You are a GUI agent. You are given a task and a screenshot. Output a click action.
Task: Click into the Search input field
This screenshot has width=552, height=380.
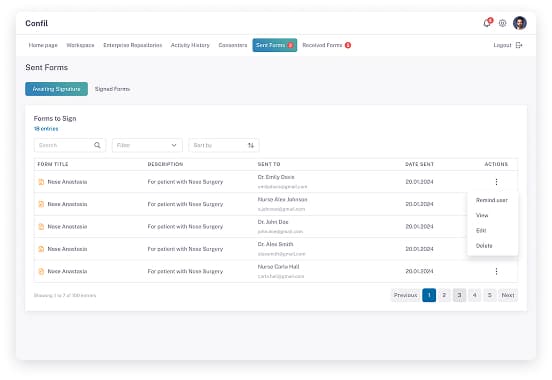pyautogui.click(x=70, y=145)
